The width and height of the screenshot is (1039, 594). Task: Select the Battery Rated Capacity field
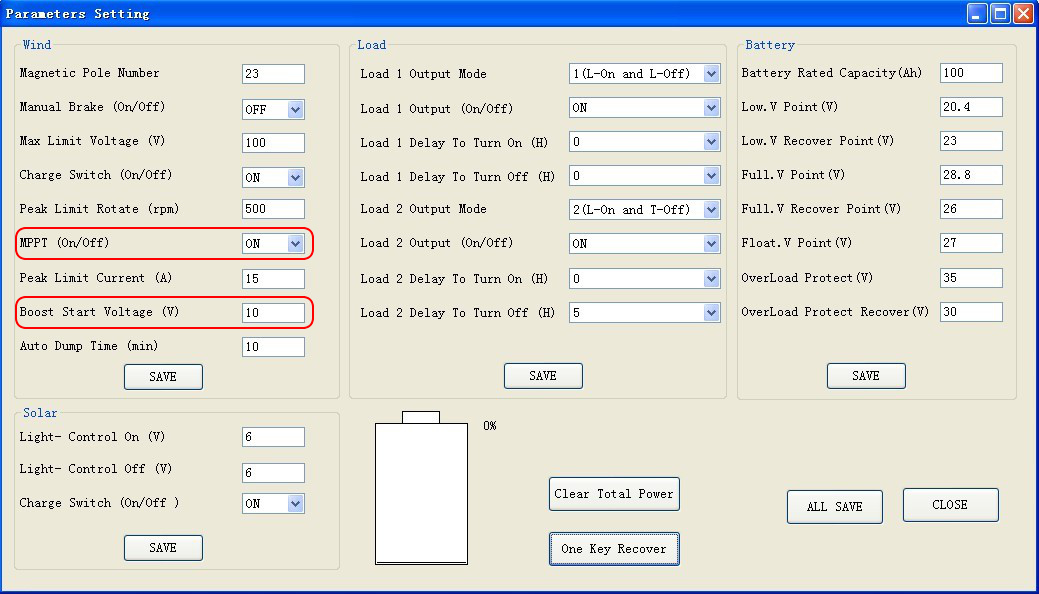(x=971, y=73)
